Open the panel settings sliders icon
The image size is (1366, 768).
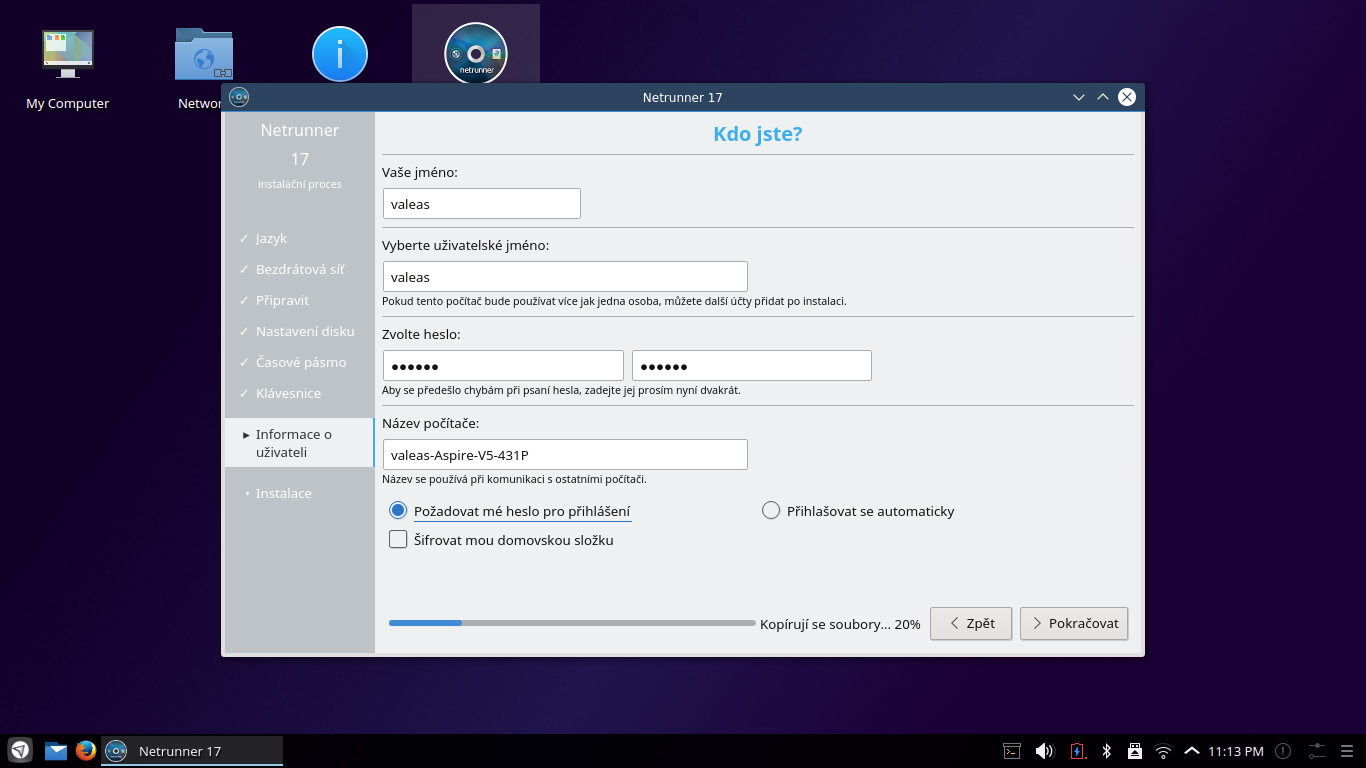(x=1316, y=750)
